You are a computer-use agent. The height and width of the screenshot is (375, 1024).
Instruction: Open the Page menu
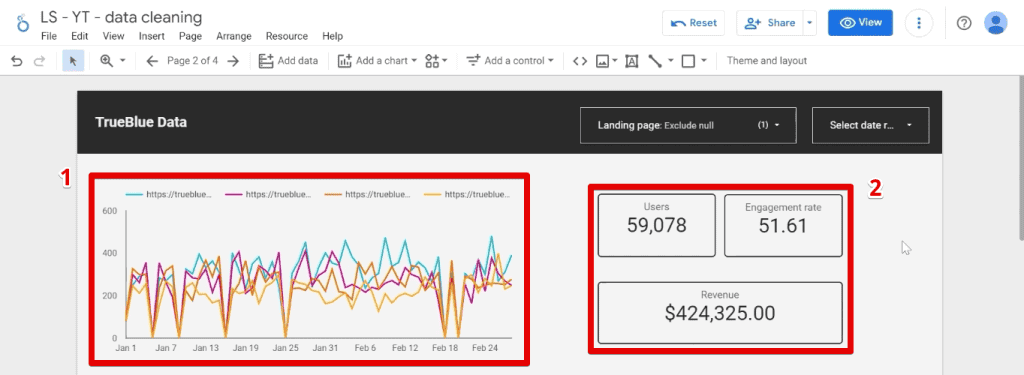(x=191, y=37)
